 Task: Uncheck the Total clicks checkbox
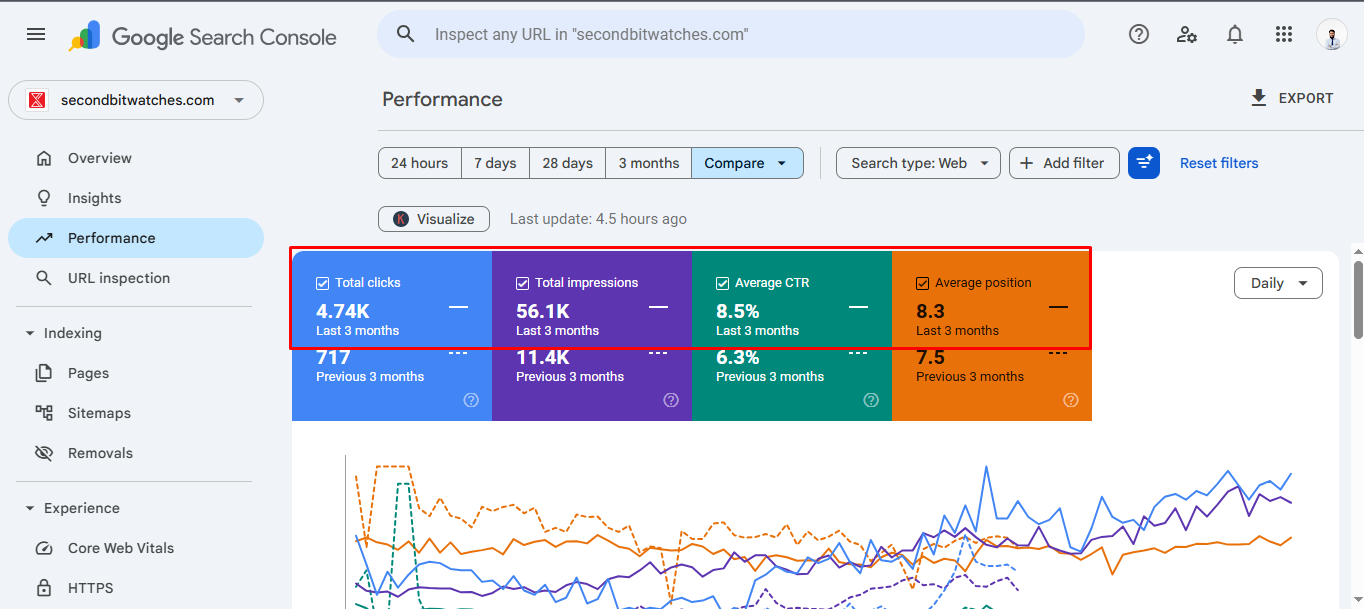[x=323, y=283]
